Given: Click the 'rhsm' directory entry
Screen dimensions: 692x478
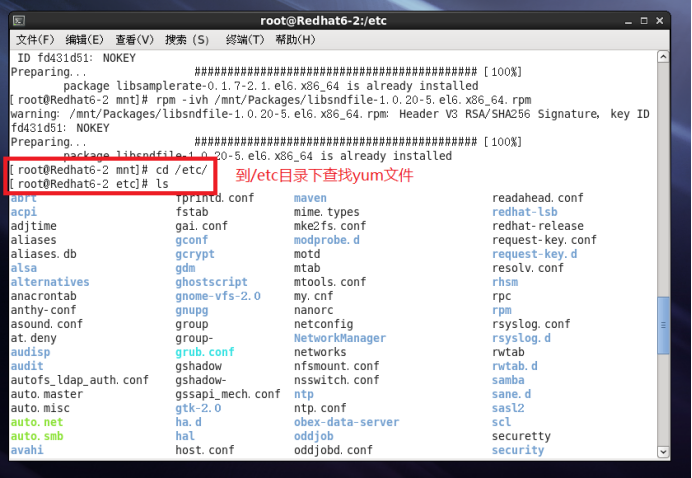Looking at the screenshot, I should click(505, 282).
